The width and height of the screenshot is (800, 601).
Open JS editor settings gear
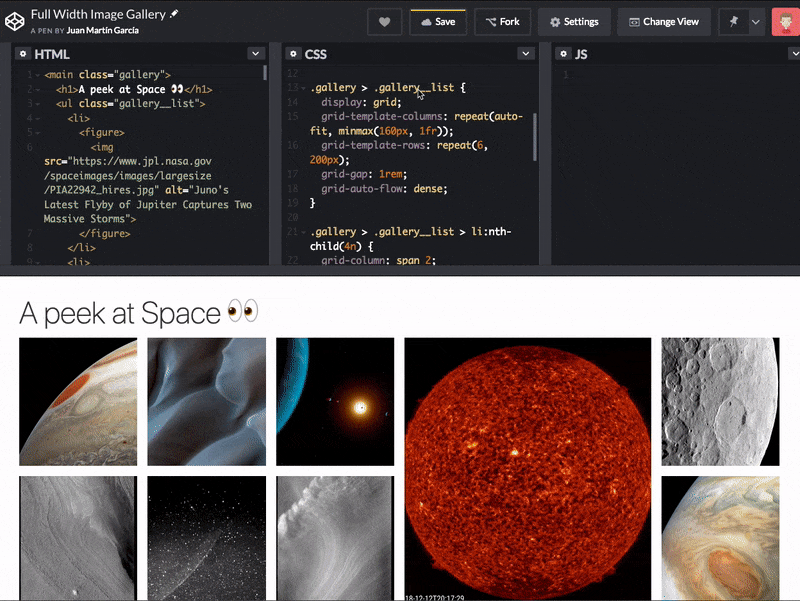tap(563, 54)
